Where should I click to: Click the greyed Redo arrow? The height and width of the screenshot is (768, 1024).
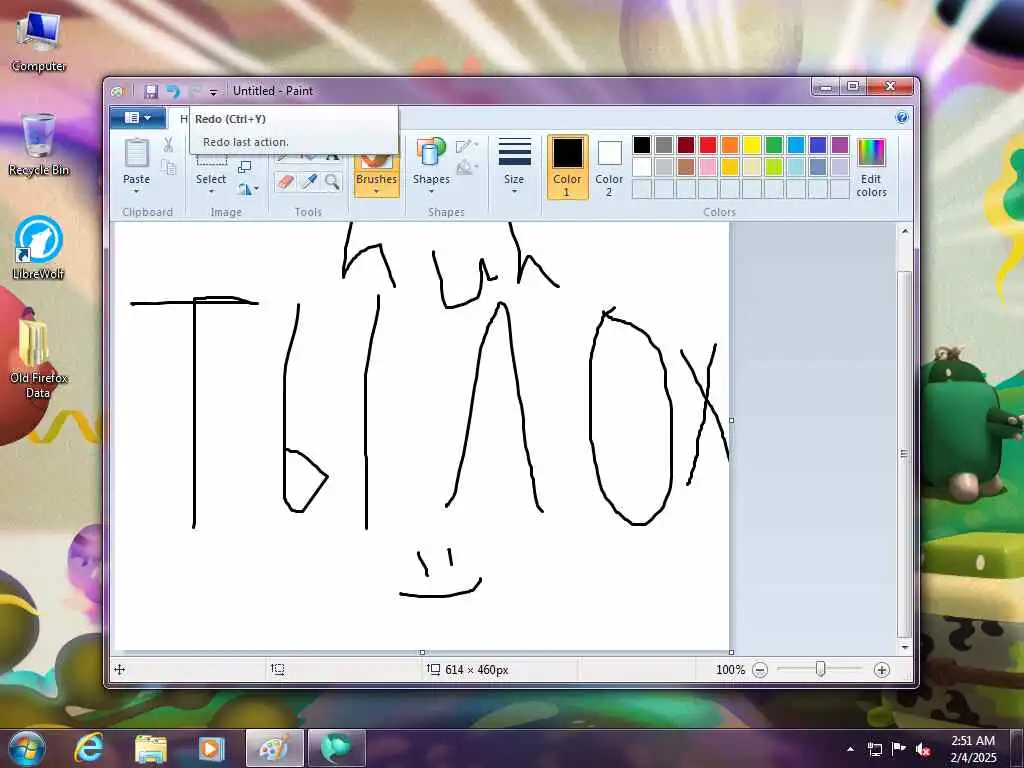click(195, 91)
